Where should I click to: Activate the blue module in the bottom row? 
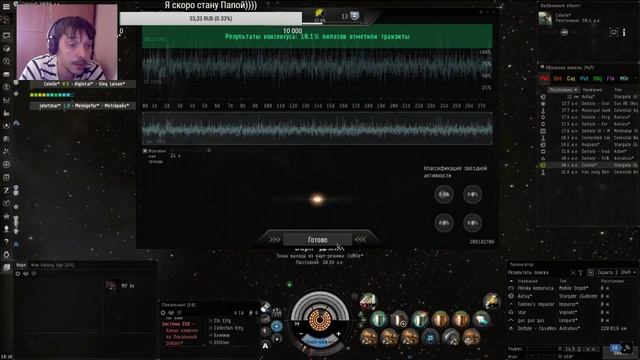click(430, 337)
